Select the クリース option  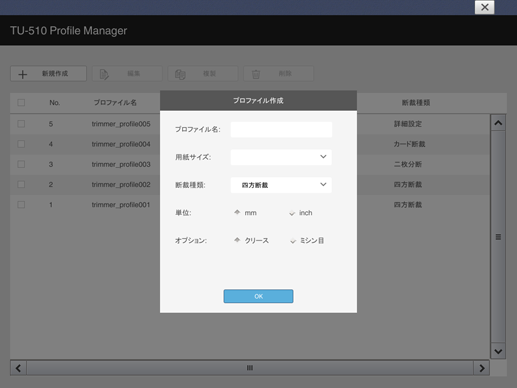pyautogui.click(x=237, y=240)
